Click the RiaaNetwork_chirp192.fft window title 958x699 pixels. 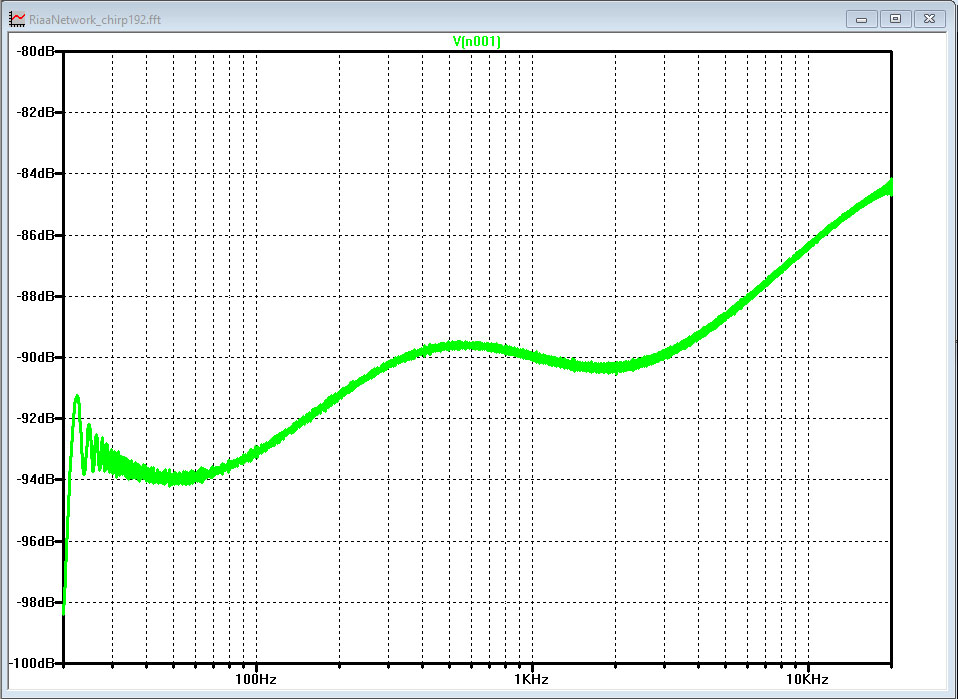95,20
